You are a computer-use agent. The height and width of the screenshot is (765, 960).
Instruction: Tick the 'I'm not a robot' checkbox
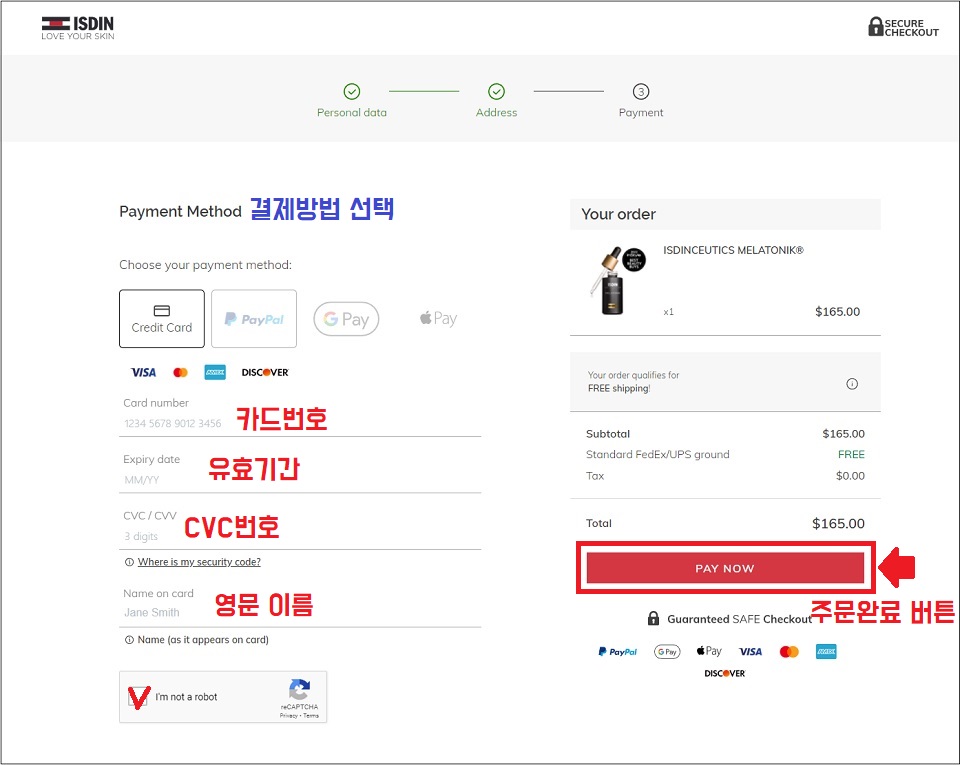point(138,697)
